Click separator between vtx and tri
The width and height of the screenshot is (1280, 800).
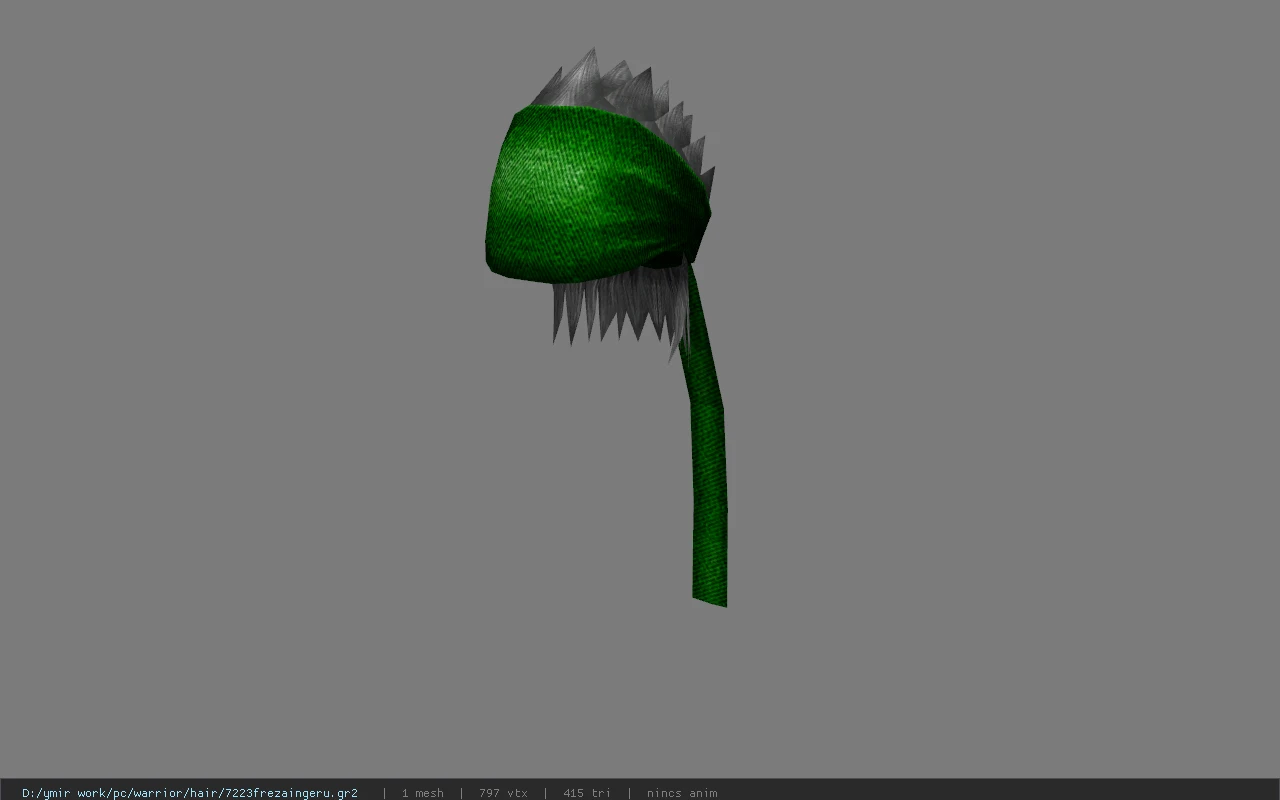[545, 793]
